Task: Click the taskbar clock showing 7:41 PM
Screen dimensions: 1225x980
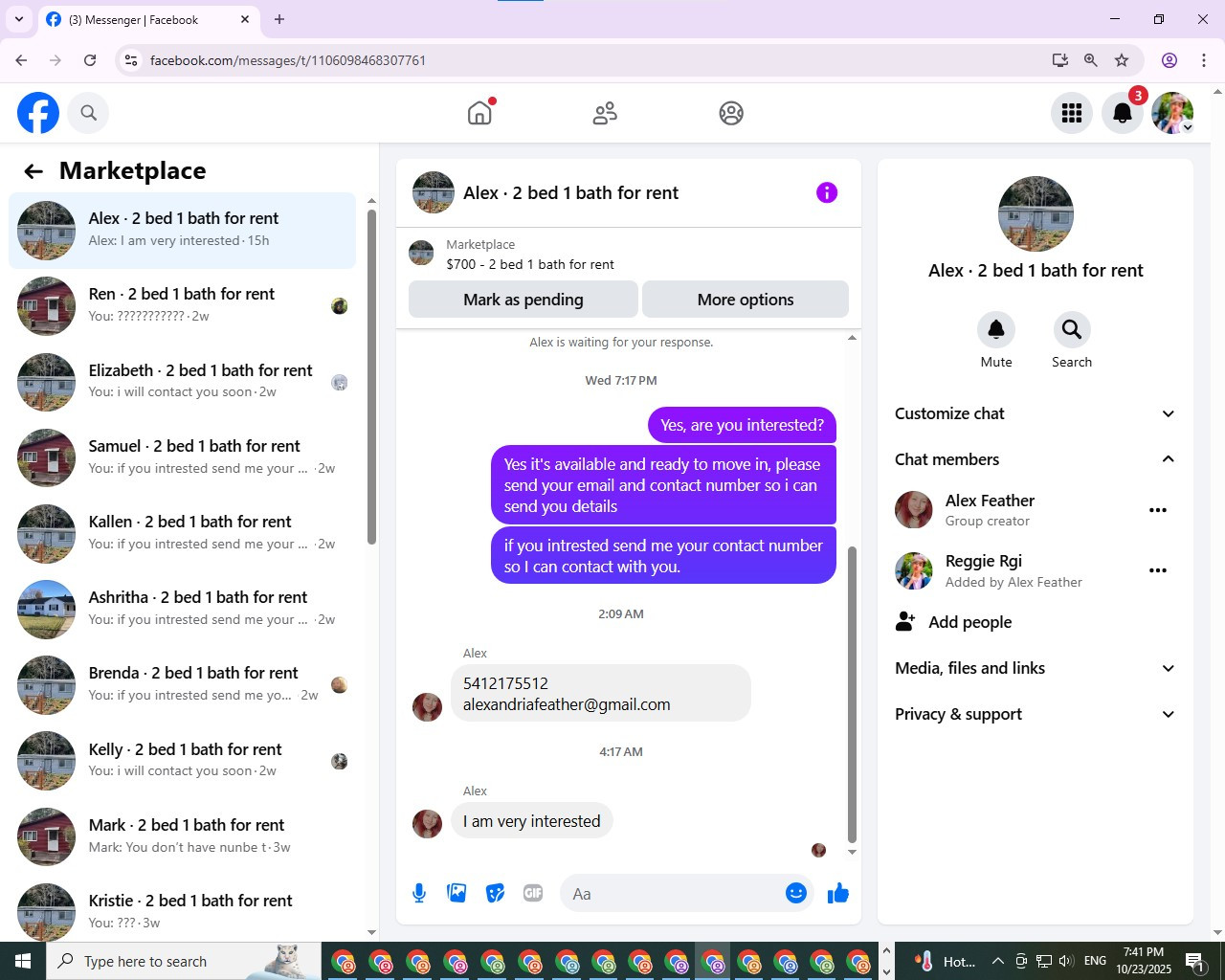Action: click(1144, 961)
